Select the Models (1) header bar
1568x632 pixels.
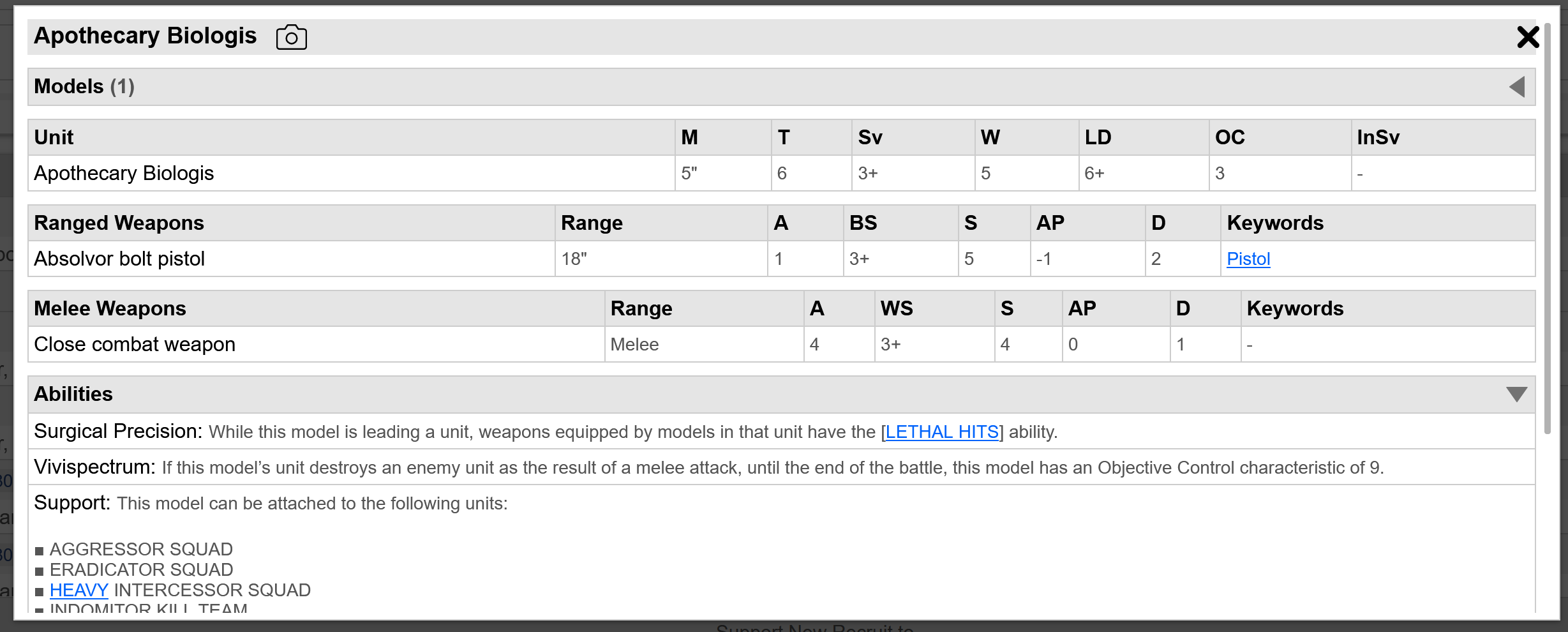pyautogui.click(x=781, y=87)
